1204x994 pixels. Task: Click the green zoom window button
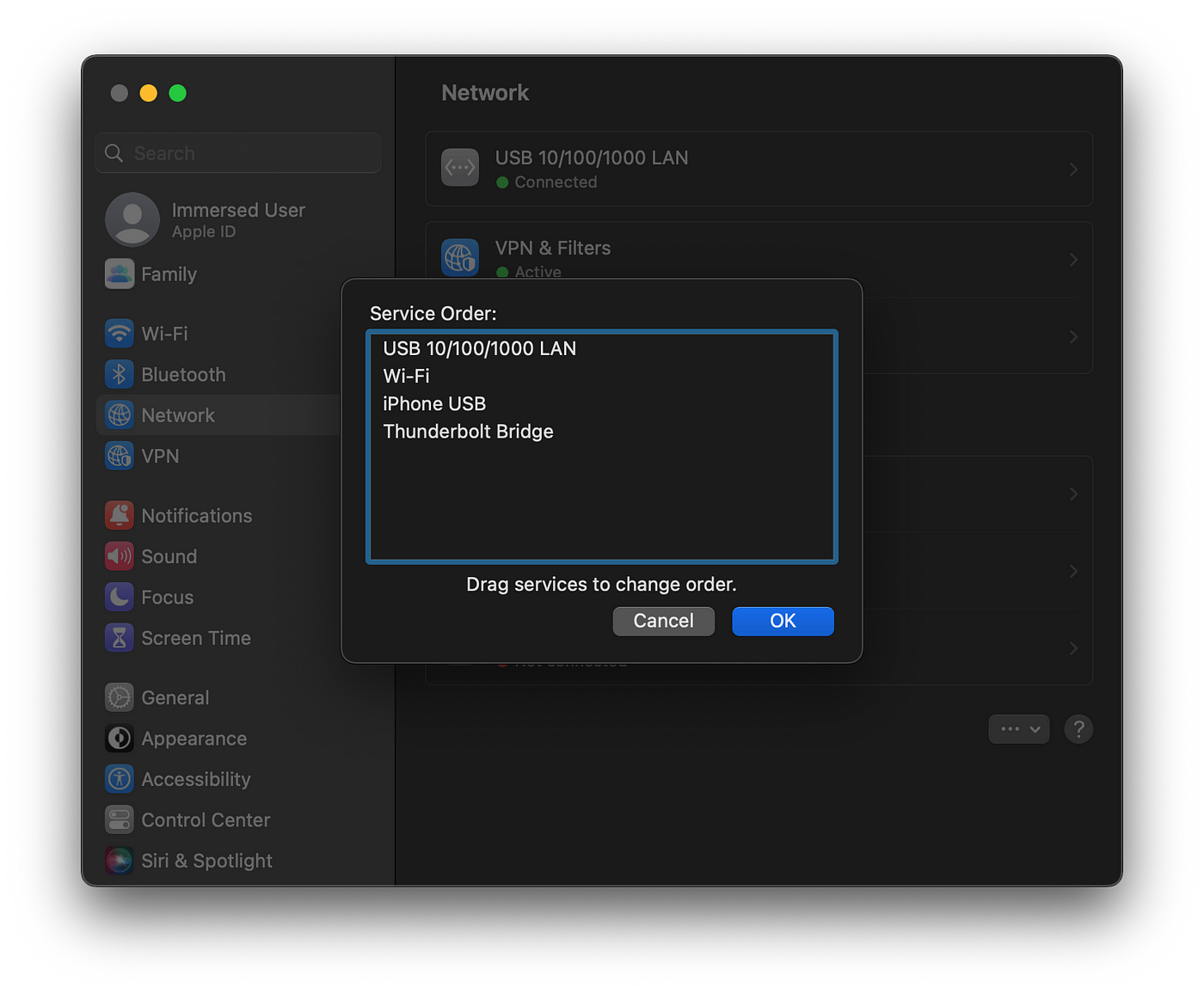click(178, 93)
